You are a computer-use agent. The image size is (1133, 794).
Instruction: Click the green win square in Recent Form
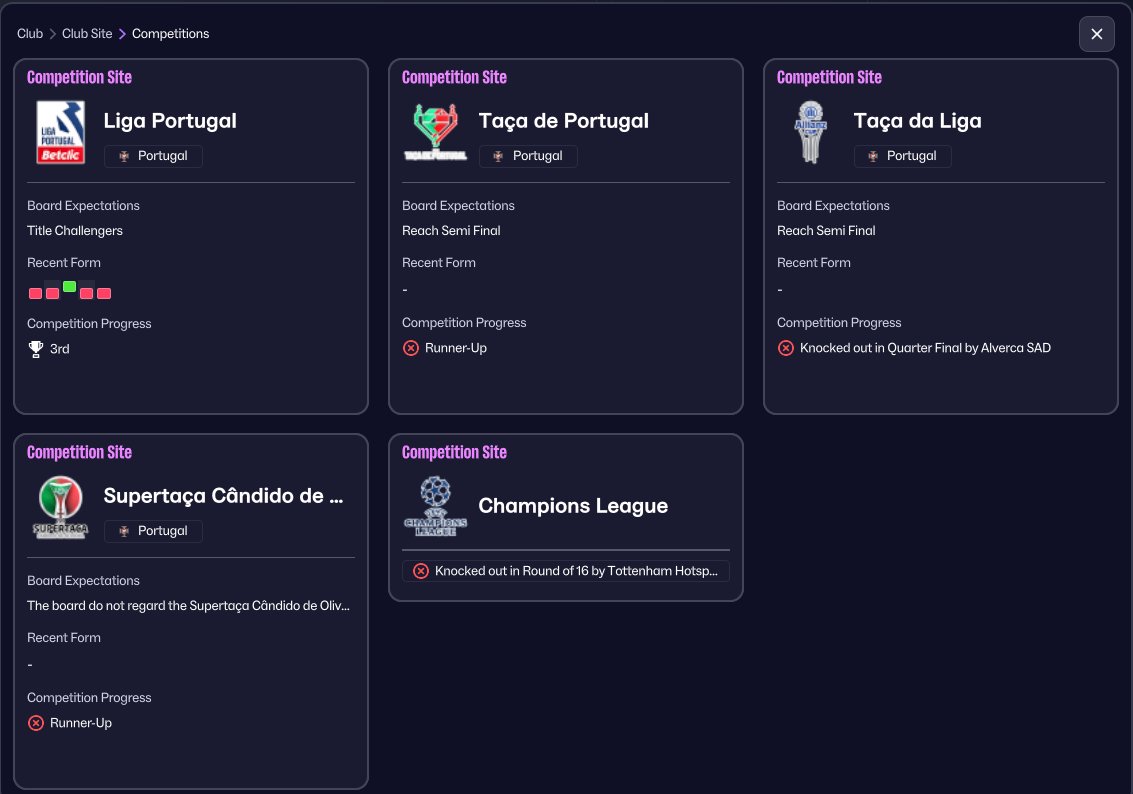[69, 287]
